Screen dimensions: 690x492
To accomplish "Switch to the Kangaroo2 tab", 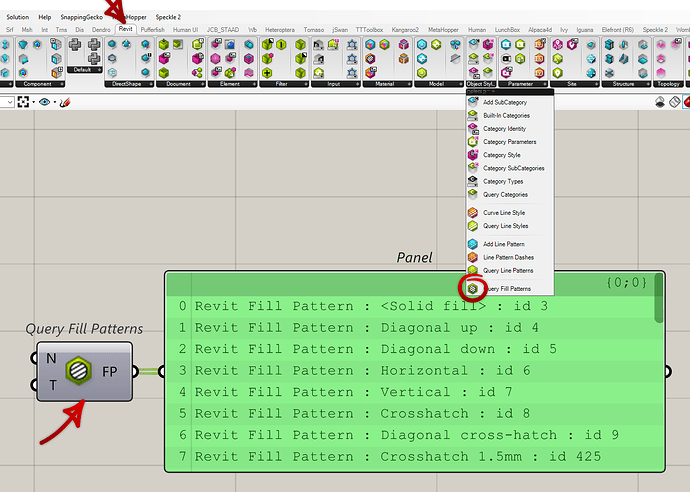I will (405, 29).
